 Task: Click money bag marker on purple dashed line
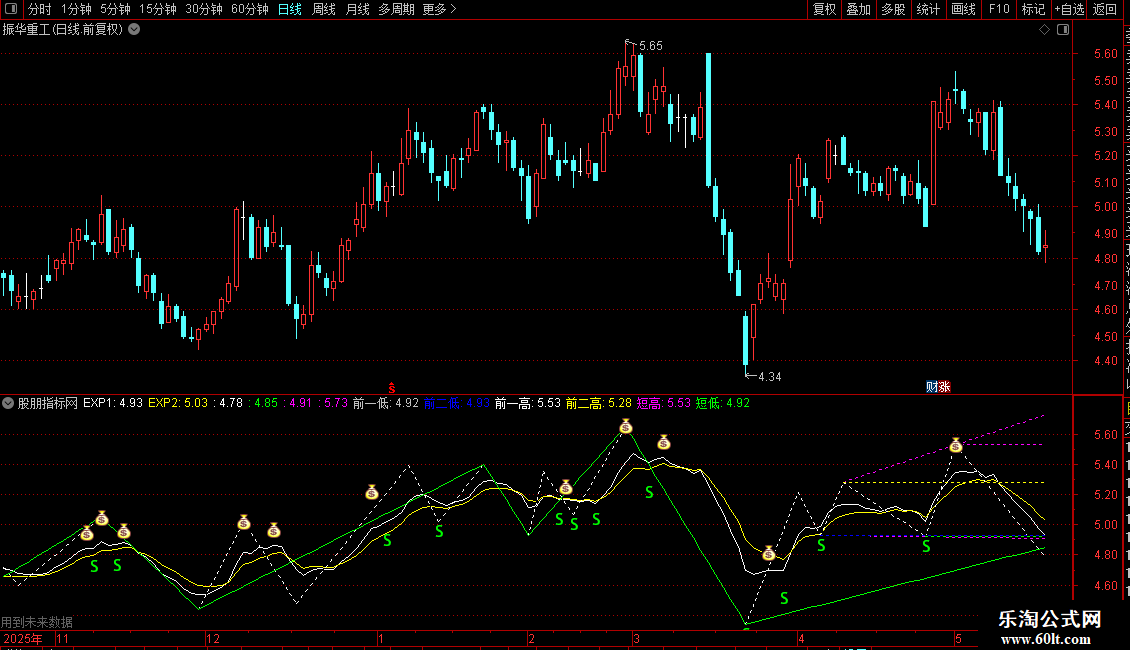click(x=956, y=445)
